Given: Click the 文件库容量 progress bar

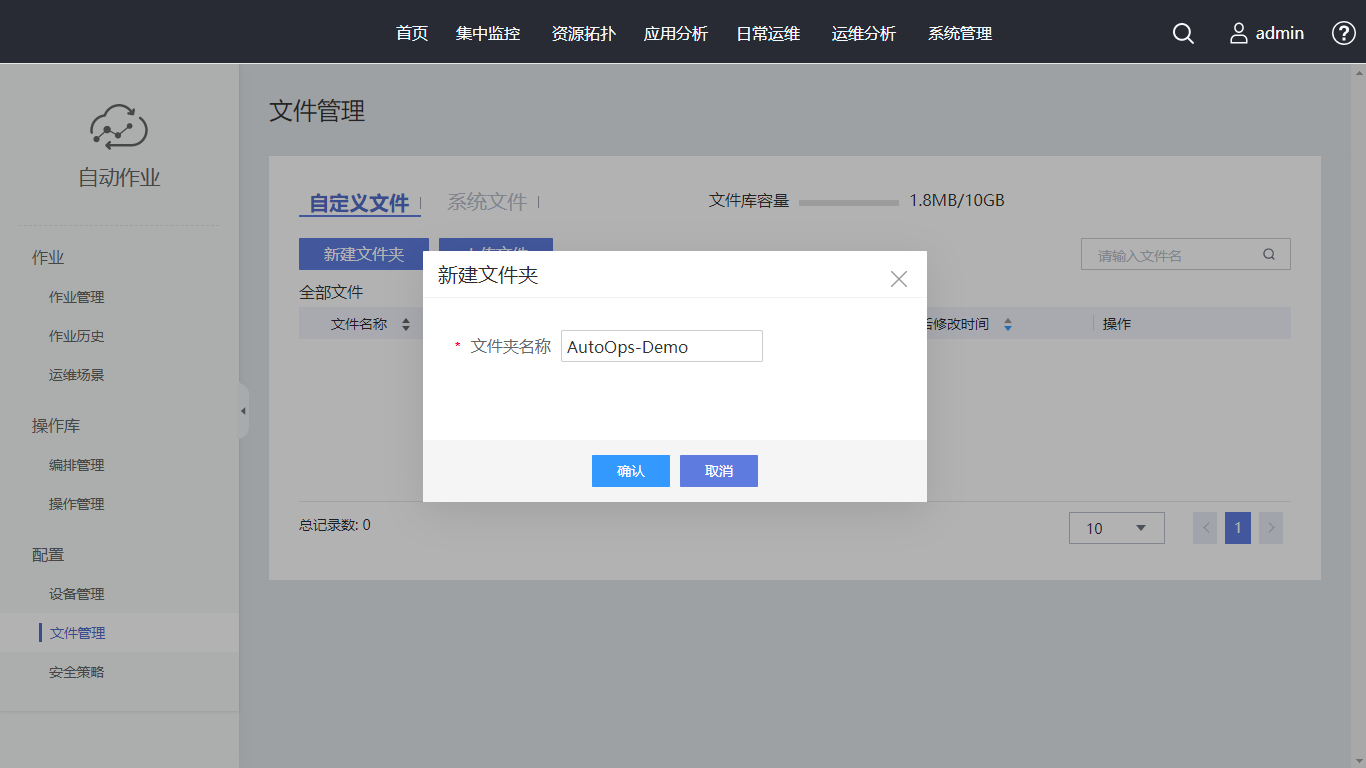Looking at the screenshot, I should coord(848,202).
